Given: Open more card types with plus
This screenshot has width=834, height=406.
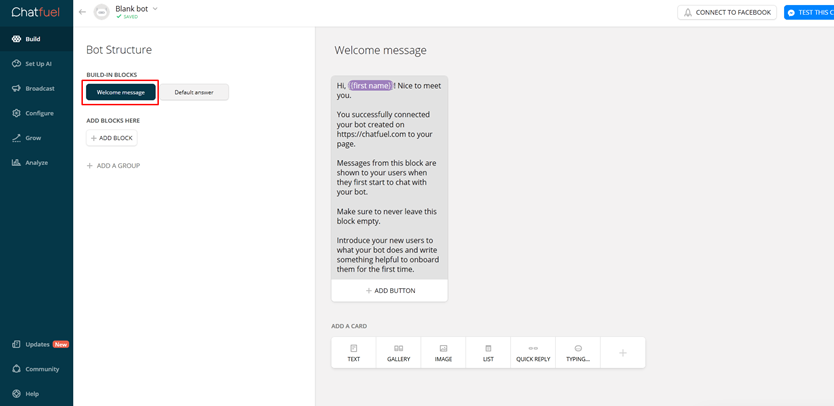Looking at the screenshot, I should 623,353.
